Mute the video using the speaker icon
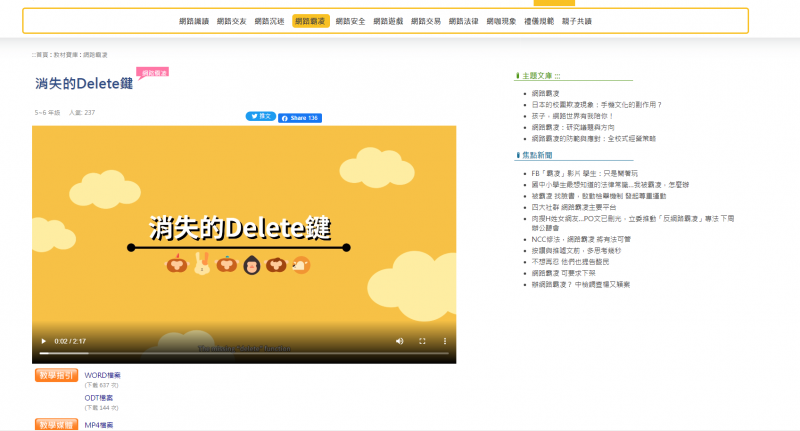The width and height of the screenshot is (800, 431). (x=400, y=342)
